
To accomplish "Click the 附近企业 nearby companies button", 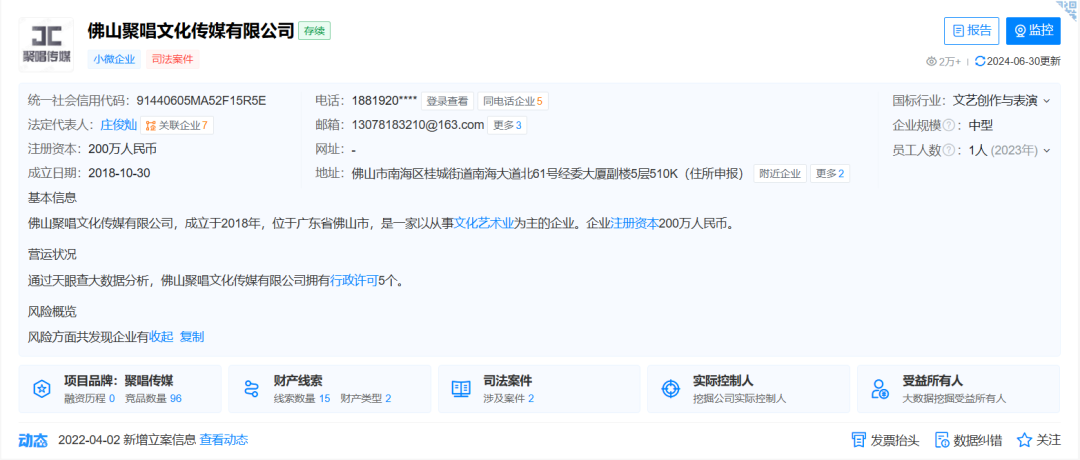I will 780,174.
